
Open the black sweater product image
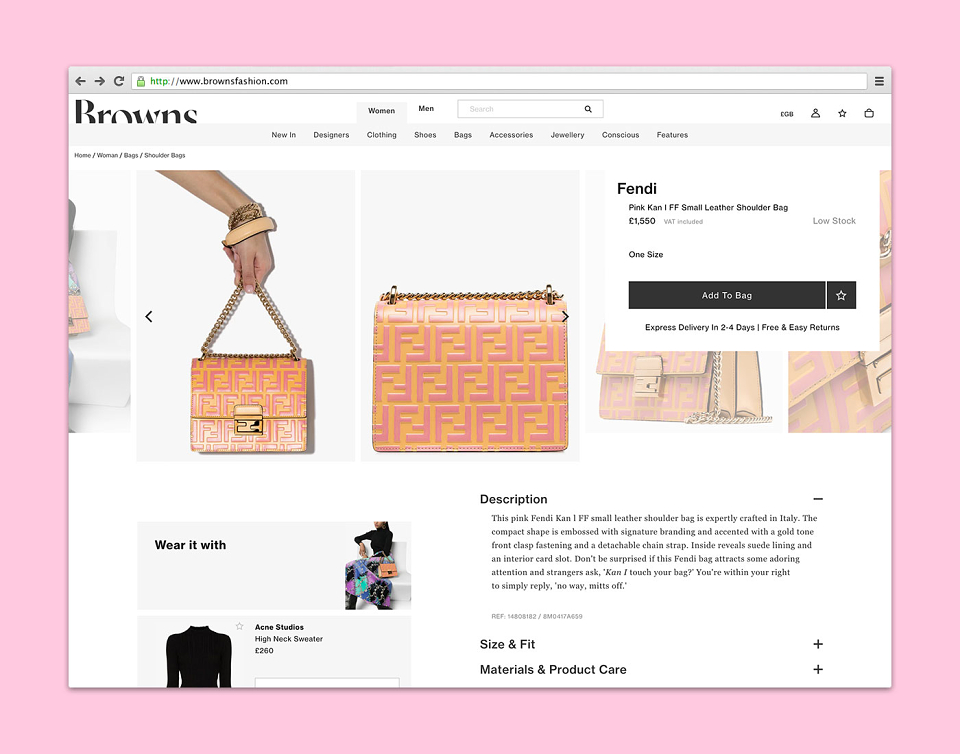pos(198,656)
